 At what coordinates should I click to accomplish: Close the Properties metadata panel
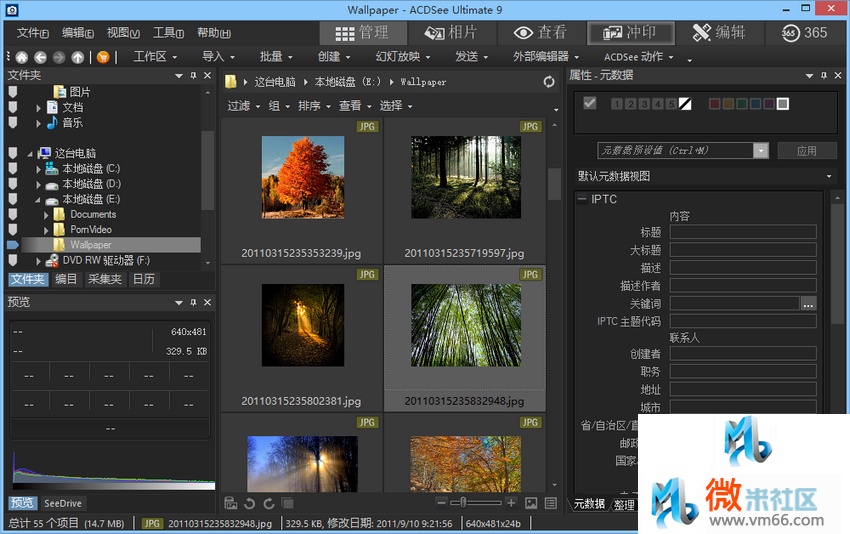coord(838,75)
